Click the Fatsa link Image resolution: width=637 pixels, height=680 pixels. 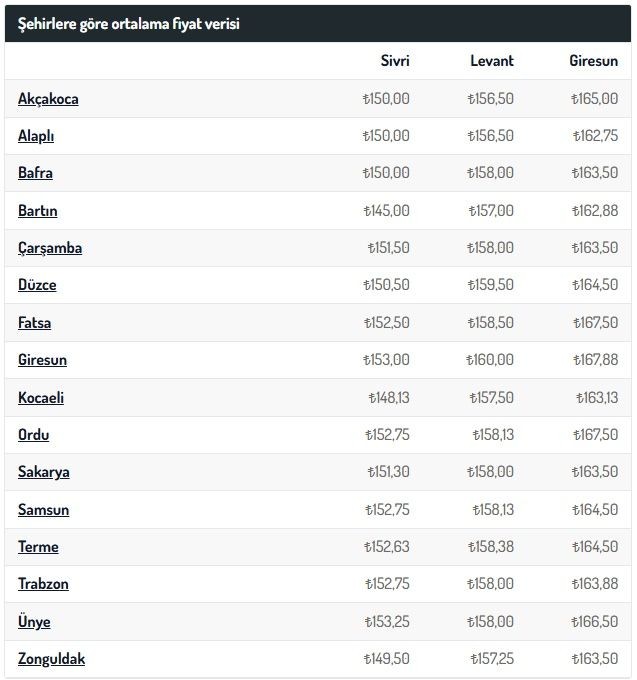[34, 323]
